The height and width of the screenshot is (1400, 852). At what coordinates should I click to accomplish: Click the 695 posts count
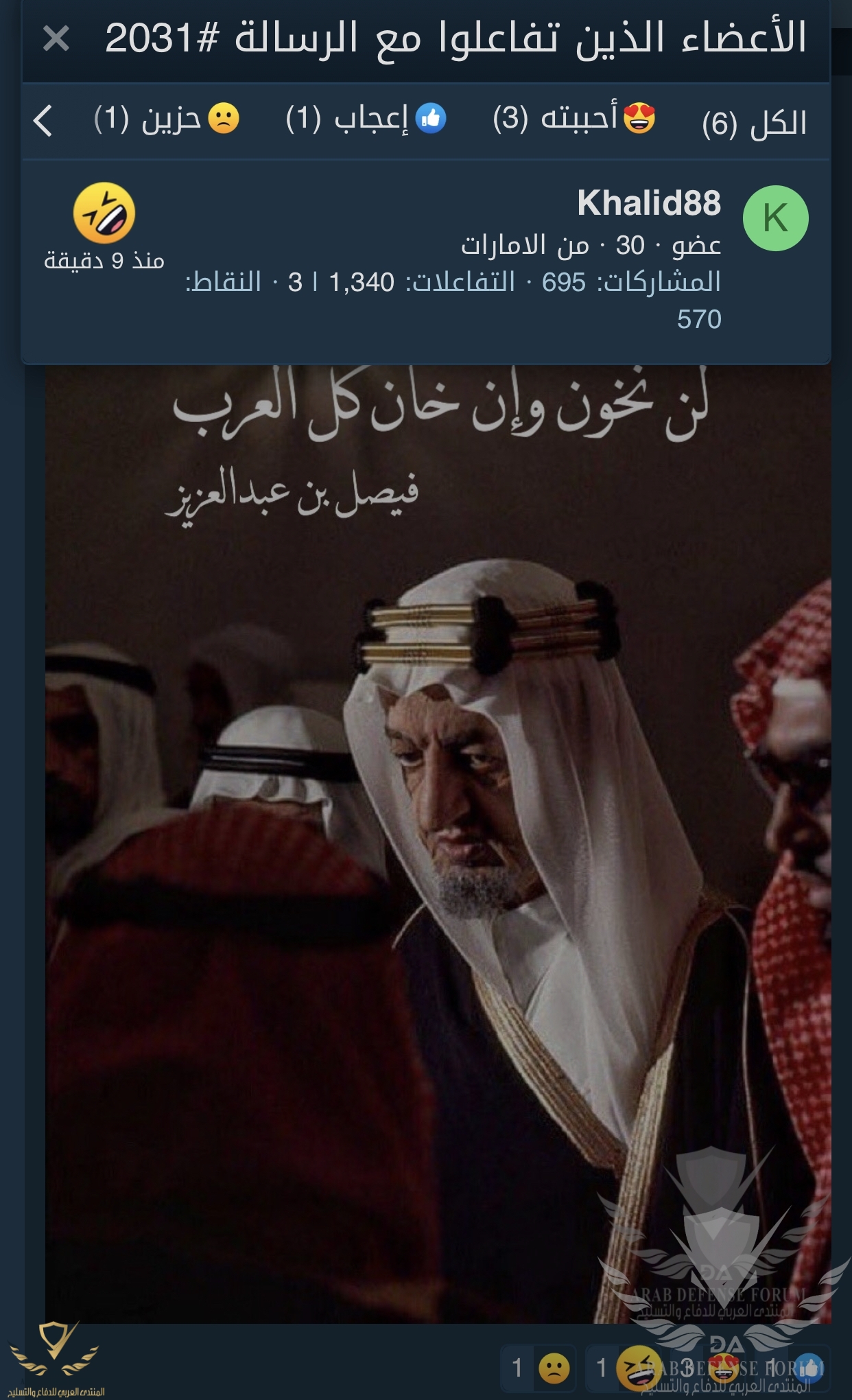564,282
